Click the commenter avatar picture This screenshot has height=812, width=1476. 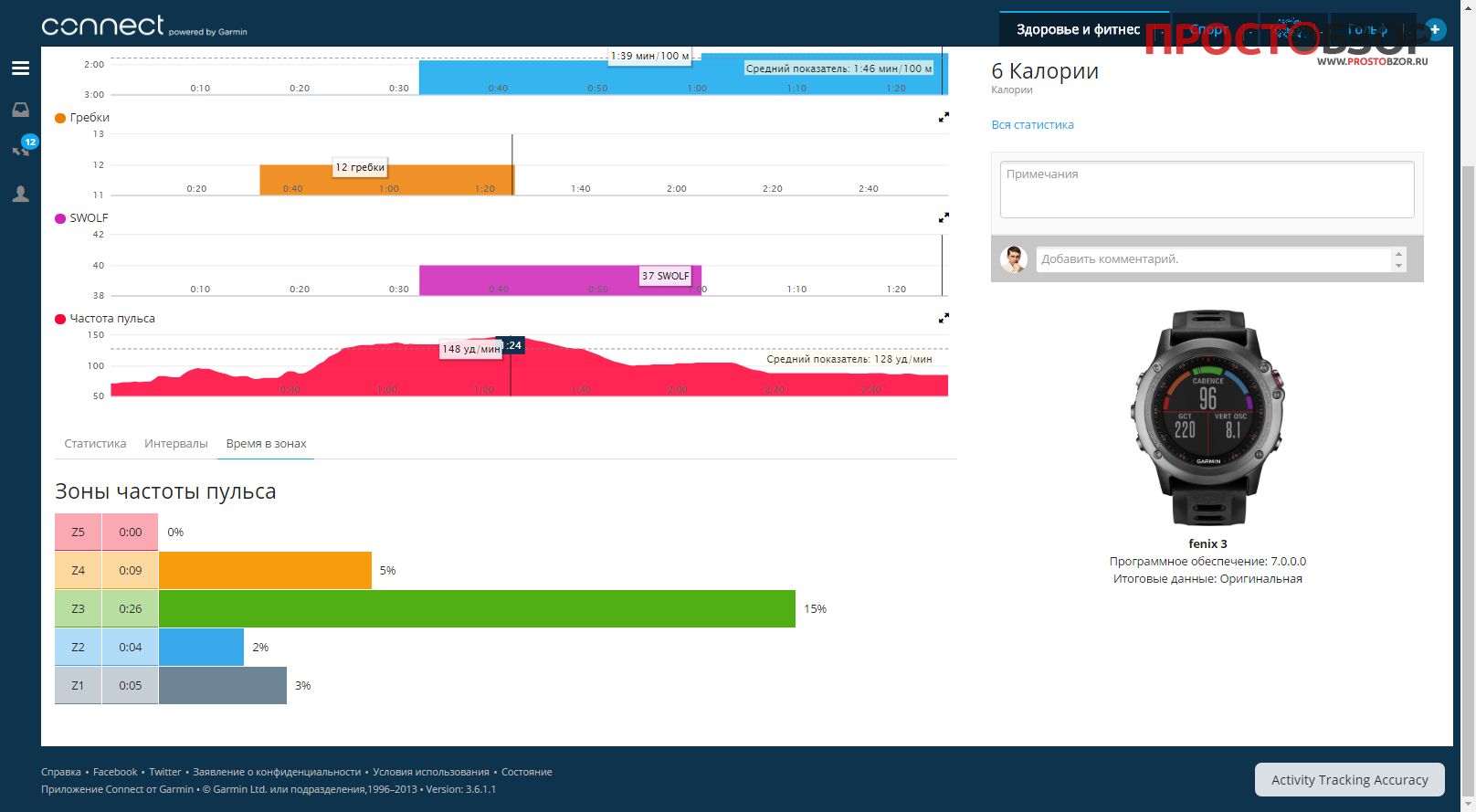tap(1013, 259)
